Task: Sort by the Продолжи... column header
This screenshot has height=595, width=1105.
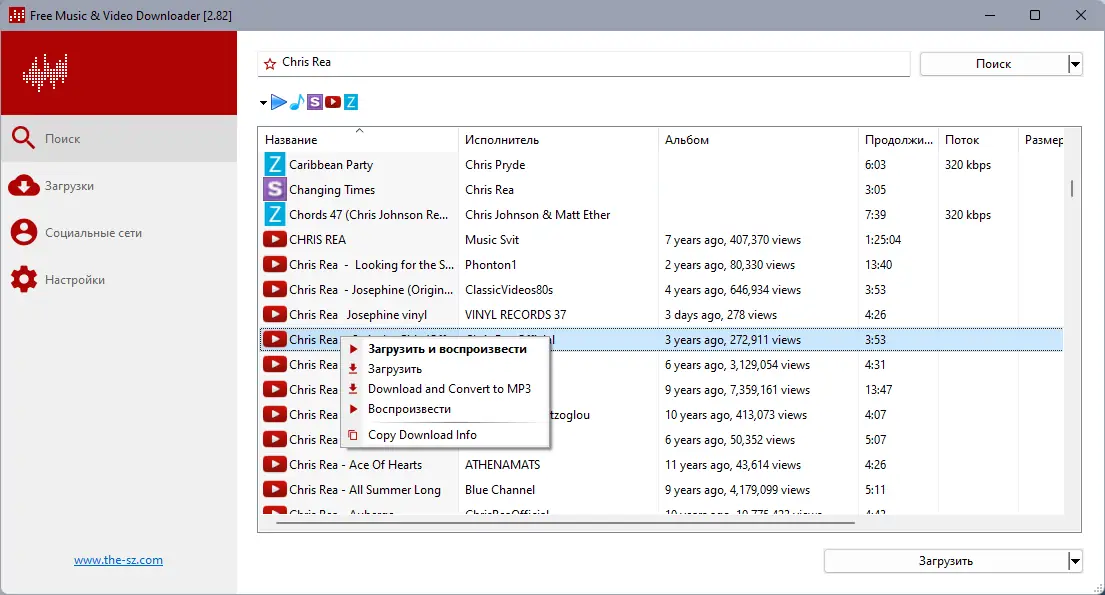Action: click(899, 140)
